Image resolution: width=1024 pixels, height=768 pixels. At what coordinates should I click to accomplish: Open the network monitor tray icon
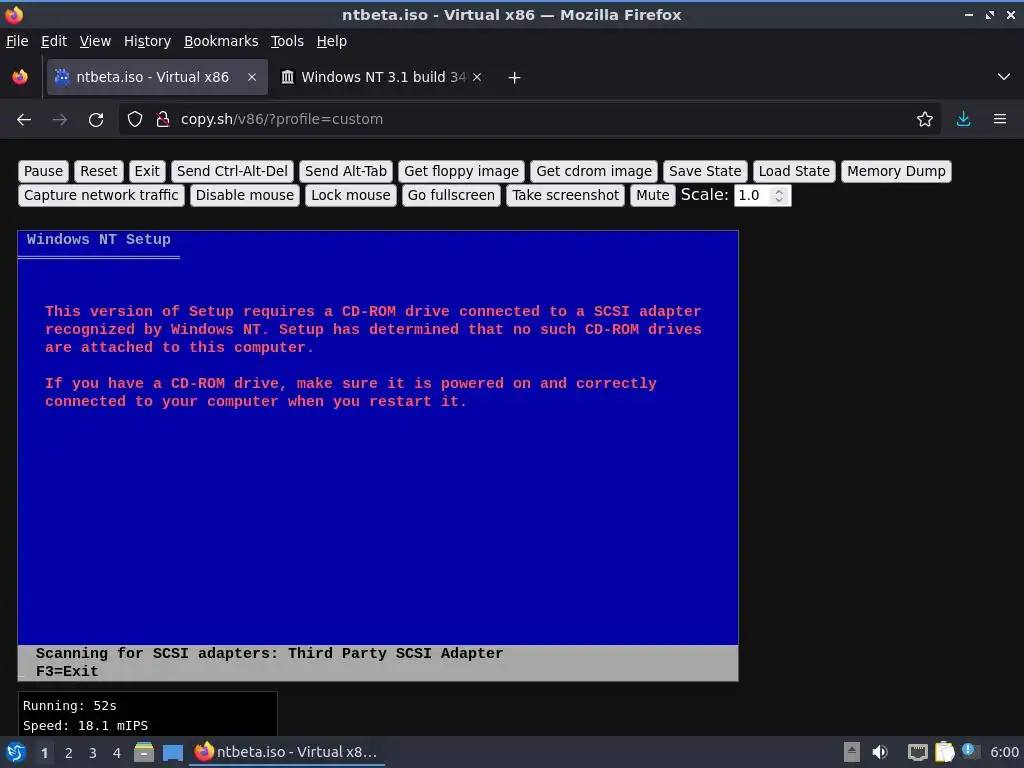coord(918,752)
